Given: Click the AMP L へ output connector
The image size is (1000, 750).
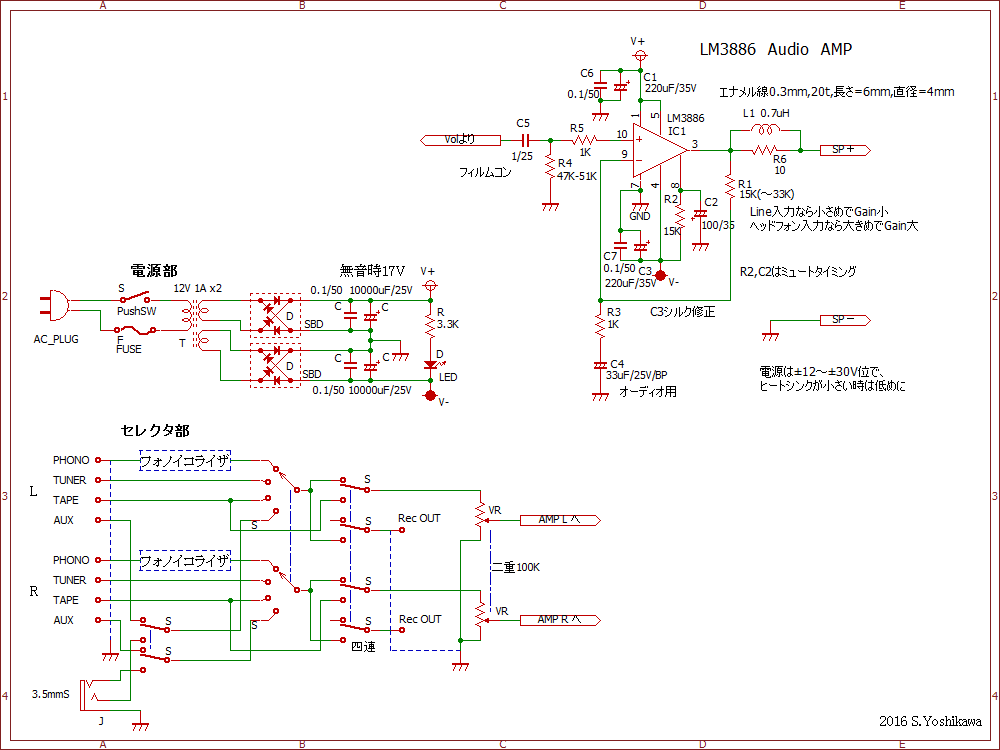Looking at the screenshot, I should coord(560,520).
